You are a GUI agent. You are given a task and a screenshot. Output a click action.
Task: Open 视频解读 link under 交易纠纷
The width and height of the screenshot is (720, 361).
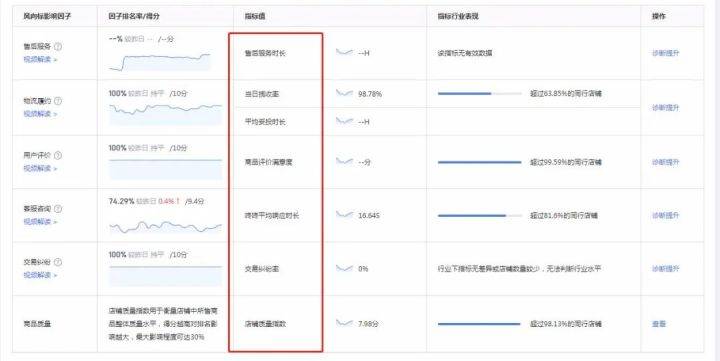(40, 275)
